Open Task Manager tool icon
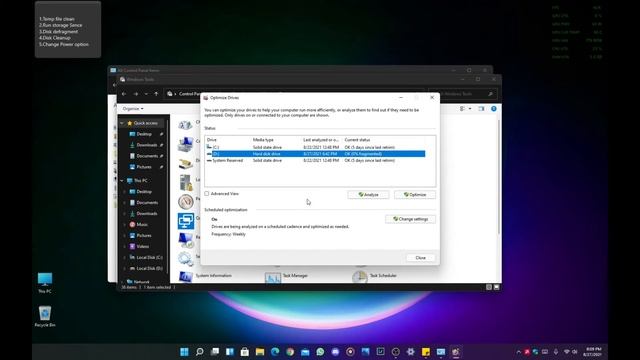The image size is (640, 360). point(273,277)
